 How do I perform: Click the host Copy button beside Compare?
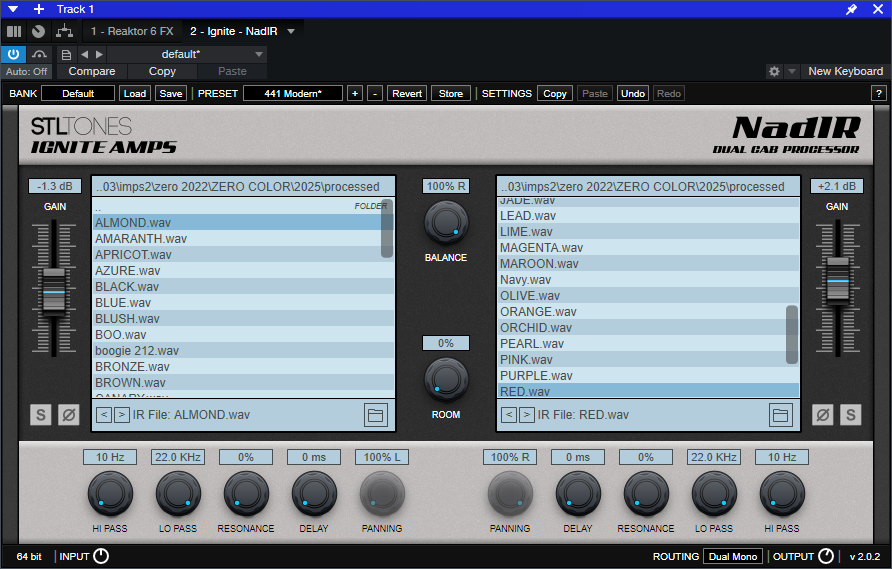coord(162,72)
